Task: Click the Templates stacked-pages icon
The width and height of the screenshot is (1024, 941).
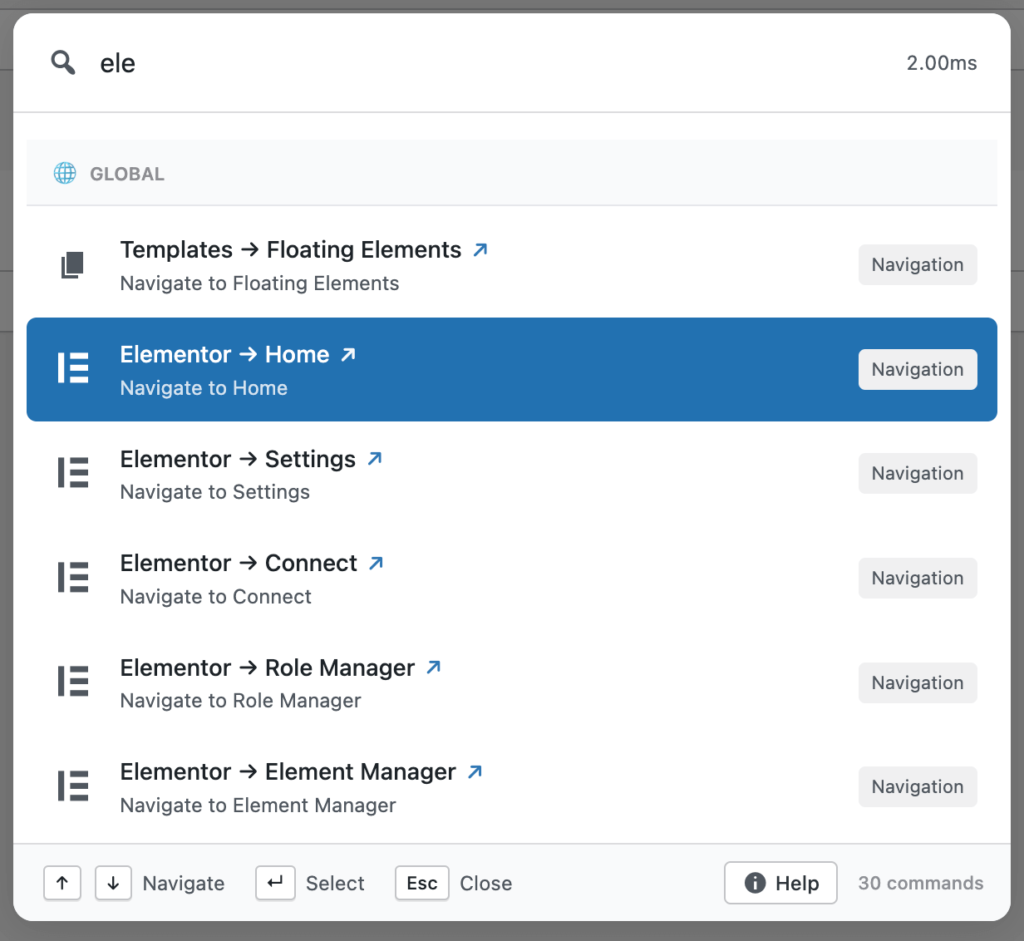Action: (72, 264)
